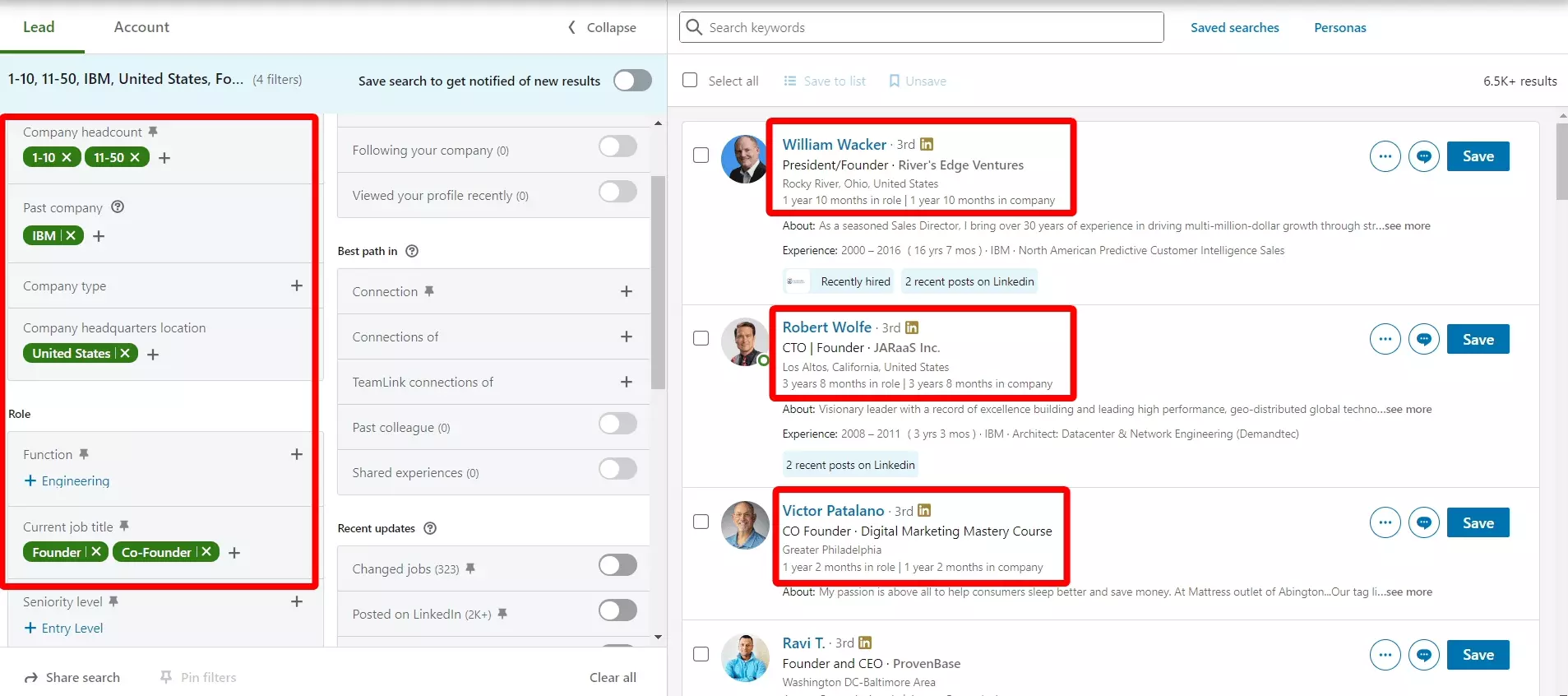Switch to the Account tab
The width and height of the screenshot is (1568, 696).
(141, 26)
